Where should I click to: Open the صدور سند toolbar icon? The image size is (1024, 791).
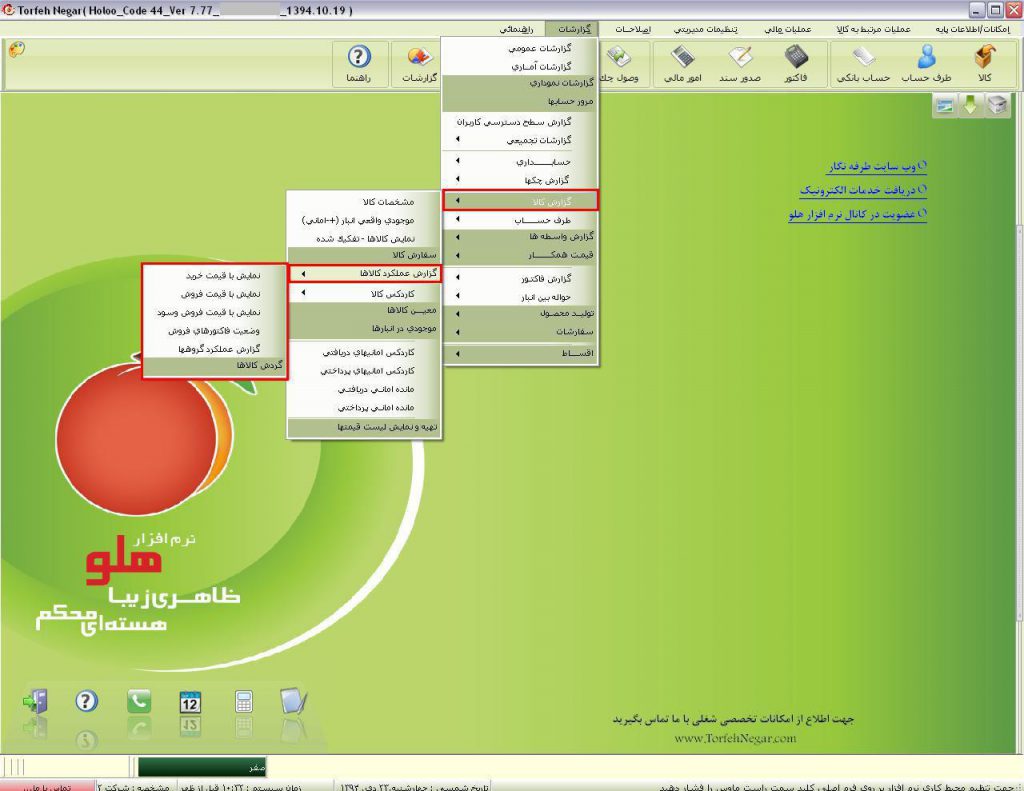(x=740, y=63)
